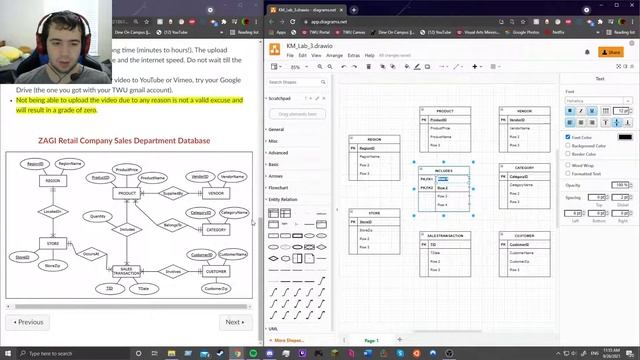Click the notification bell icon in draw.io

click(x=587, y=52)
